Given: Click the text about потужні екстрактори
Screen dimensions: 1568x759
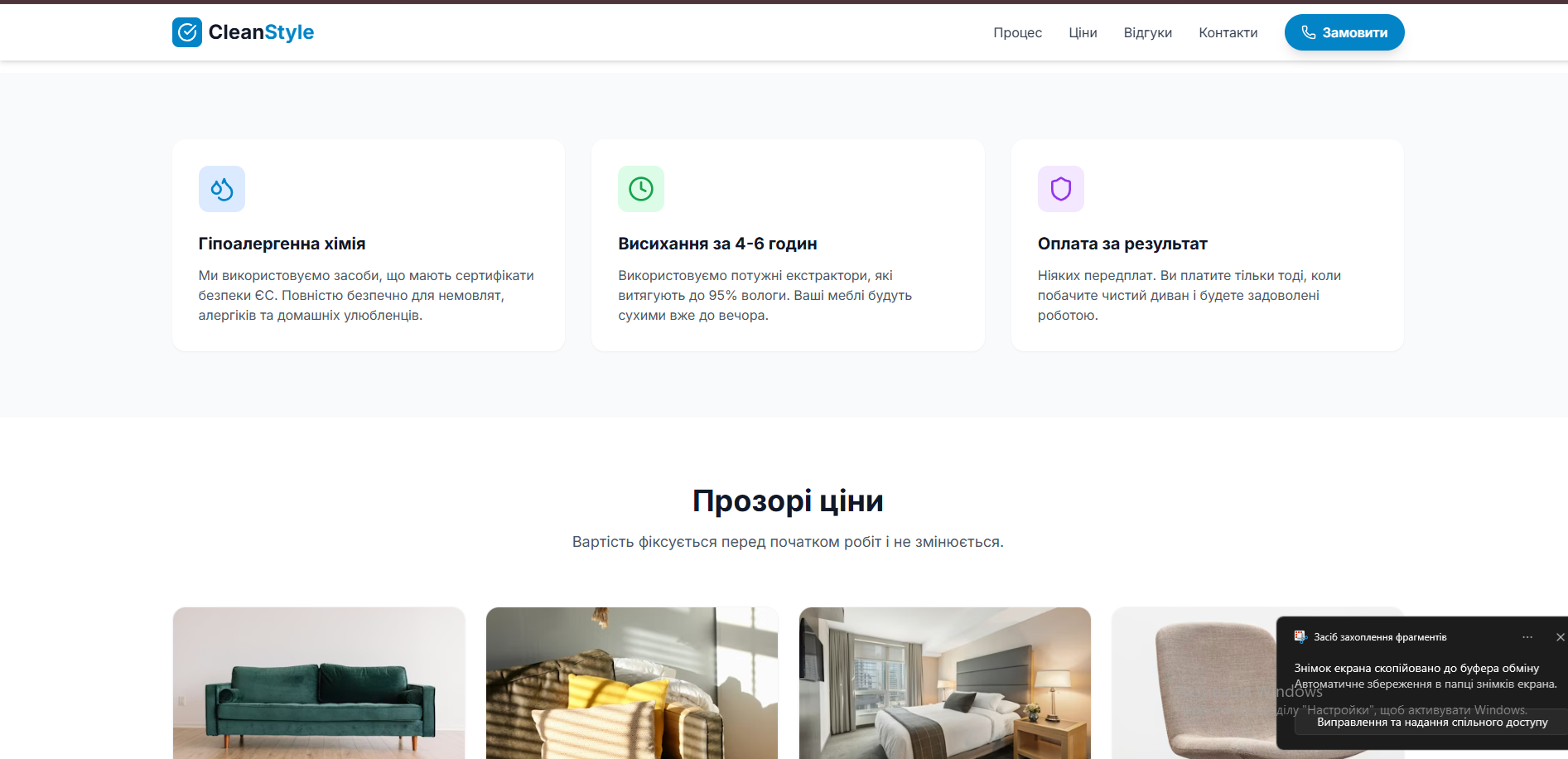Looking at the screenshot, I should [765, 295].
